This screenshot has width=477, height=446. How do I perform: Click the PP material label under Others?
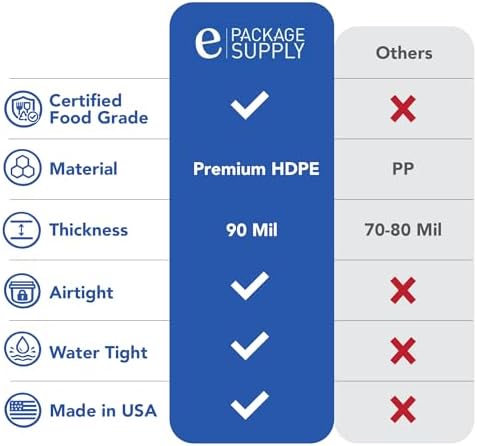[x=403, y=169]
